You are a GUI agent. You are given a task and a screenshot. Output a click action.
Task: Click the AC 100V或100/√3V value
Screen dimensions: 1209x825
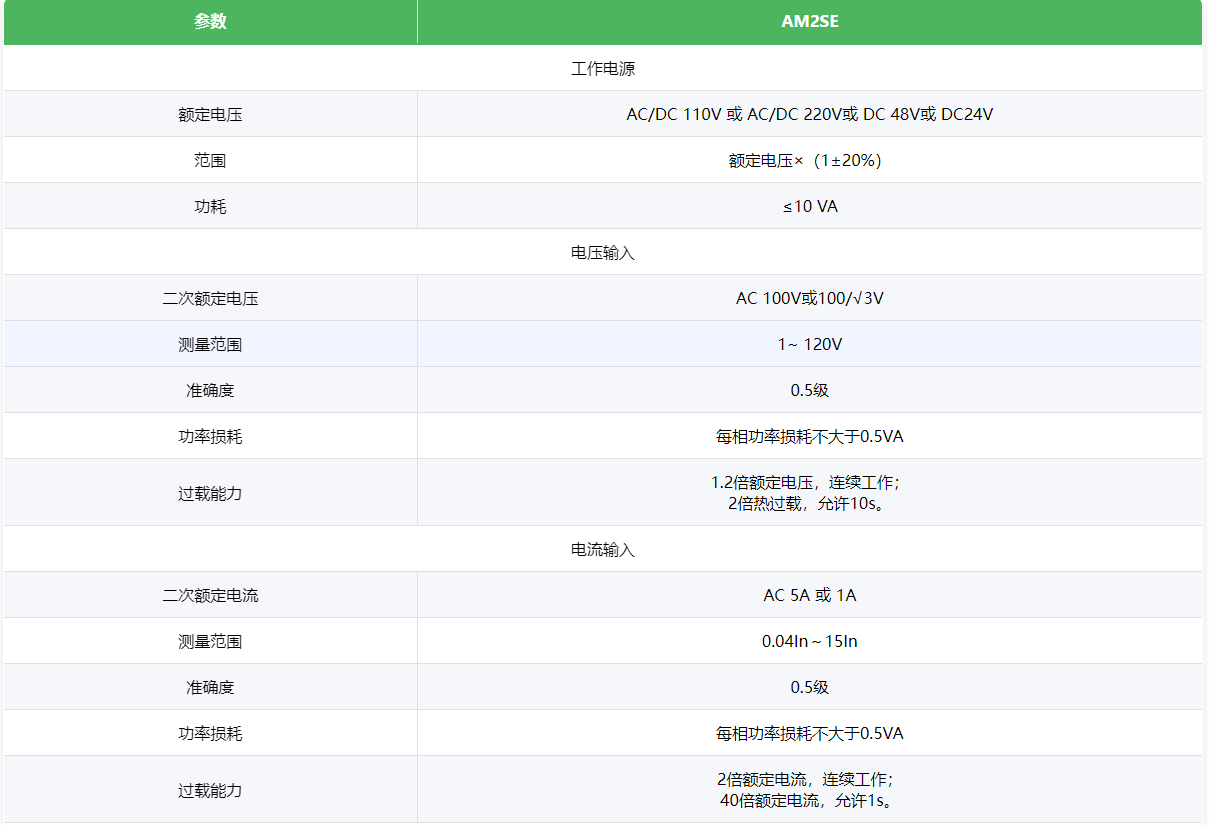pos(810,298)
